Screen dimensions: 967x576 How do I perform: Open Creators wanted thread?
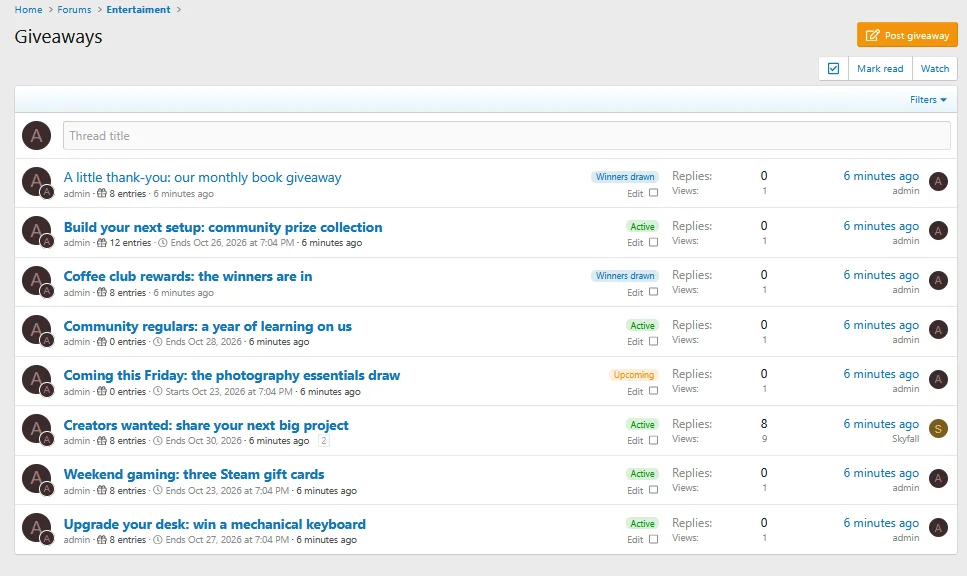[x=206, y=425]
